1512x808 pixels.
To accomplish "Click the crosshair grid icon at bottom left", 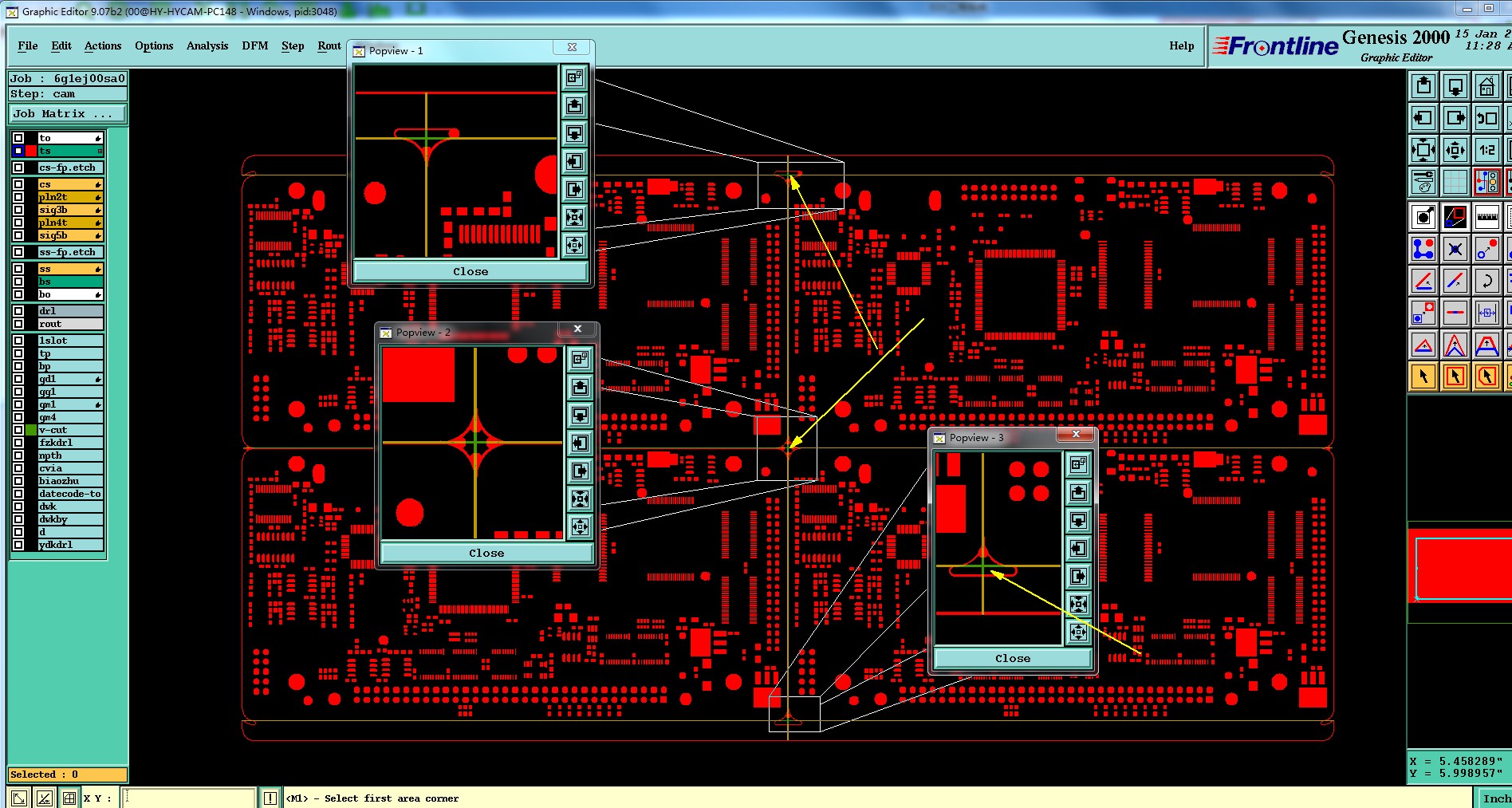I will pyautogui.click(x=69, y=798).
